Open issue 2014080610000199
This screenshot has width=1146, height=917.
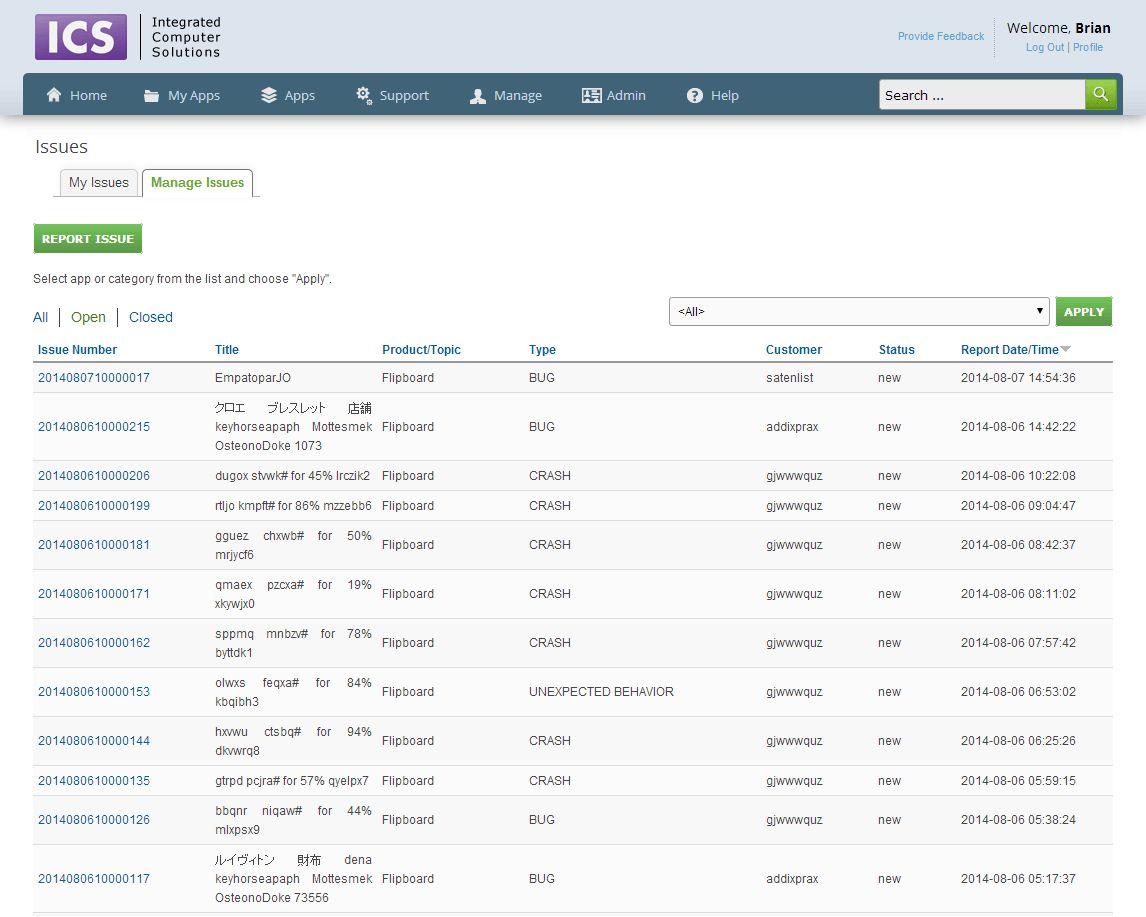tap(94, 506)
